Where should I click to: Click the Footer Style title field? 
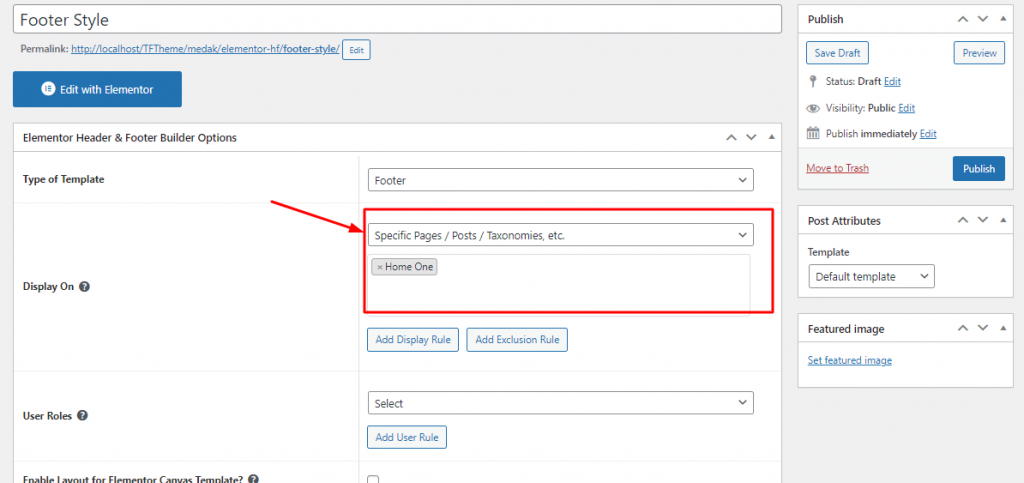397,20
